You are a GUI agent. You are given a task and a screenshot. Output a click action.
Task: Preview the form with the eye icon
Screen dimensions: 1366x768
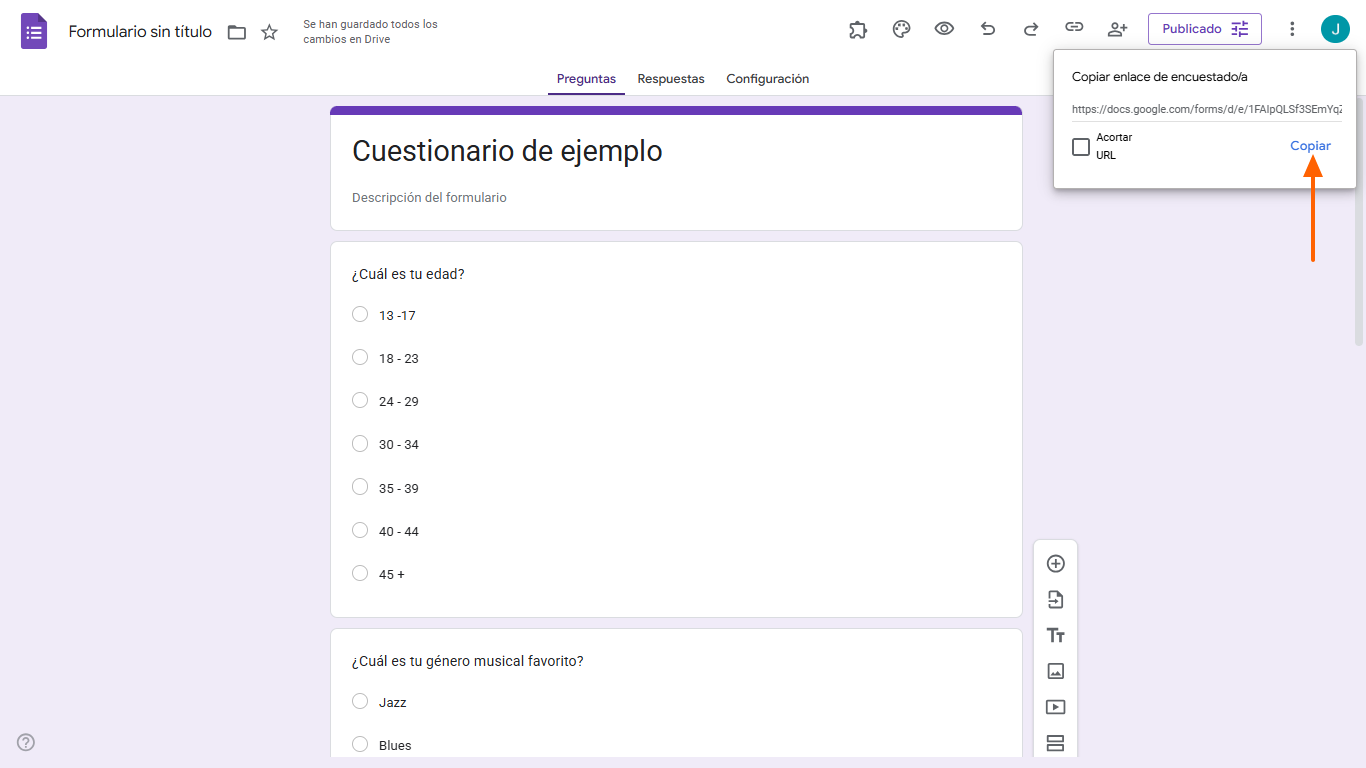tap(944, 29)
